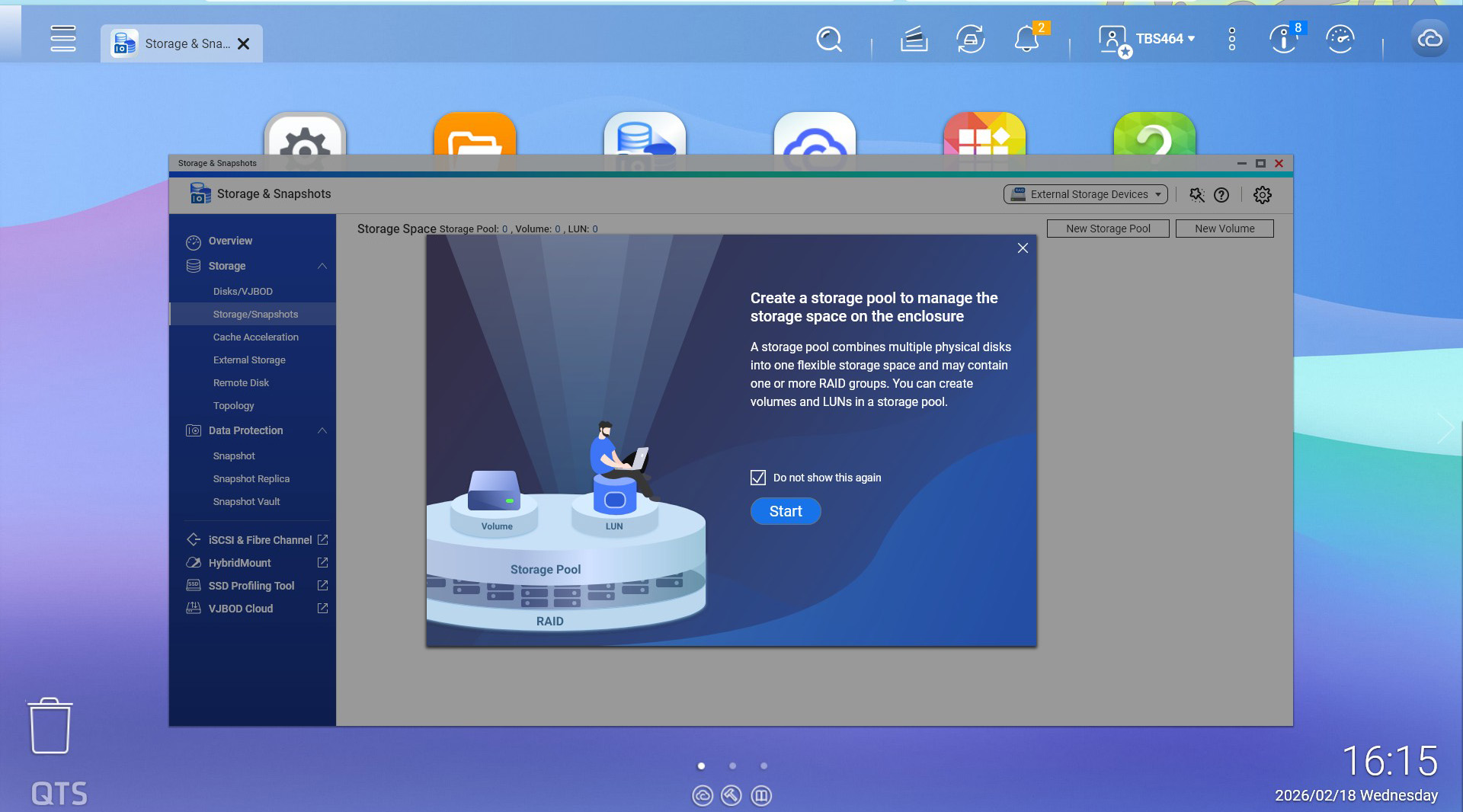Open the dashboard gauge icon
This screenshot has width=1463, height=812.
tap(1340, 39)
